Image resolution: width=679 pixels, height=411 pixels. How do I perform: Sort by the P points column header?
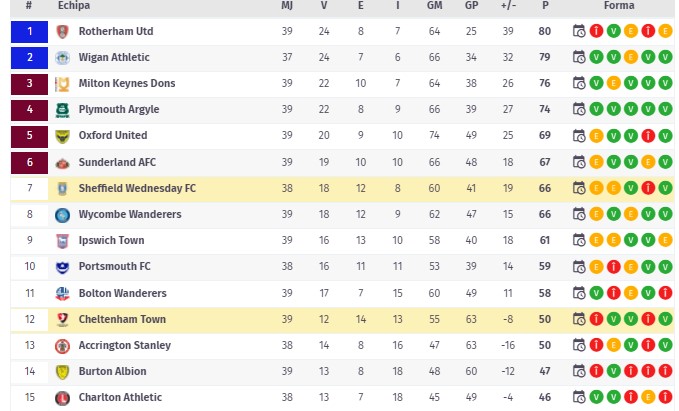tap(545, 6)
